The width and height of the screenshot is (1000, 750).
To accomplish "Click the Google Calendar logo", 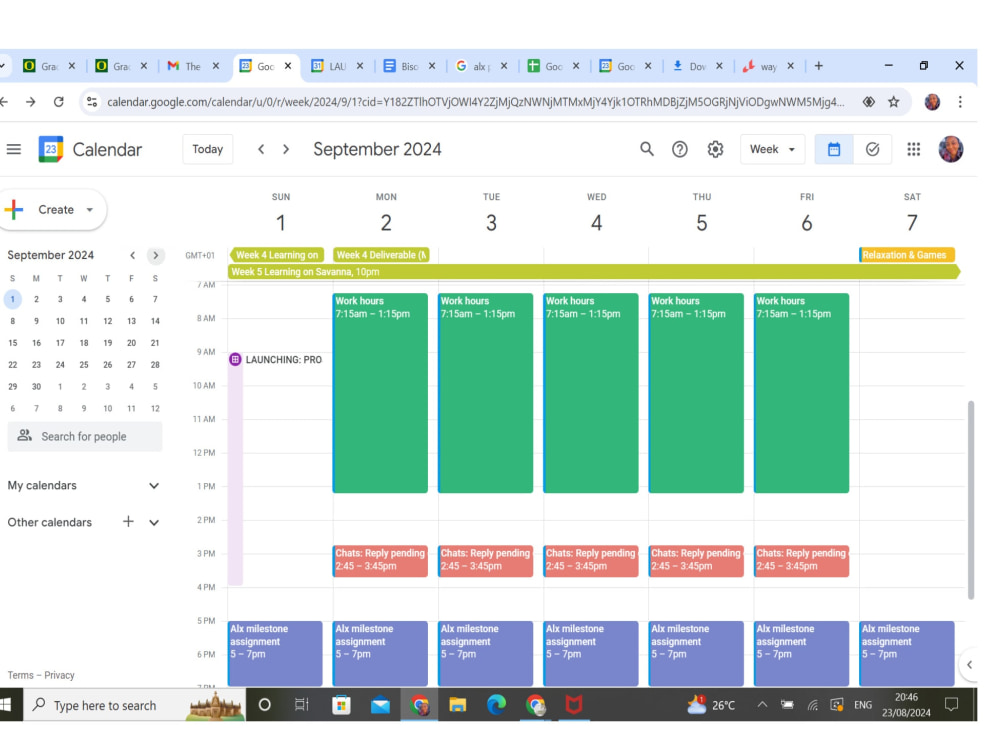I will [51, 149].
